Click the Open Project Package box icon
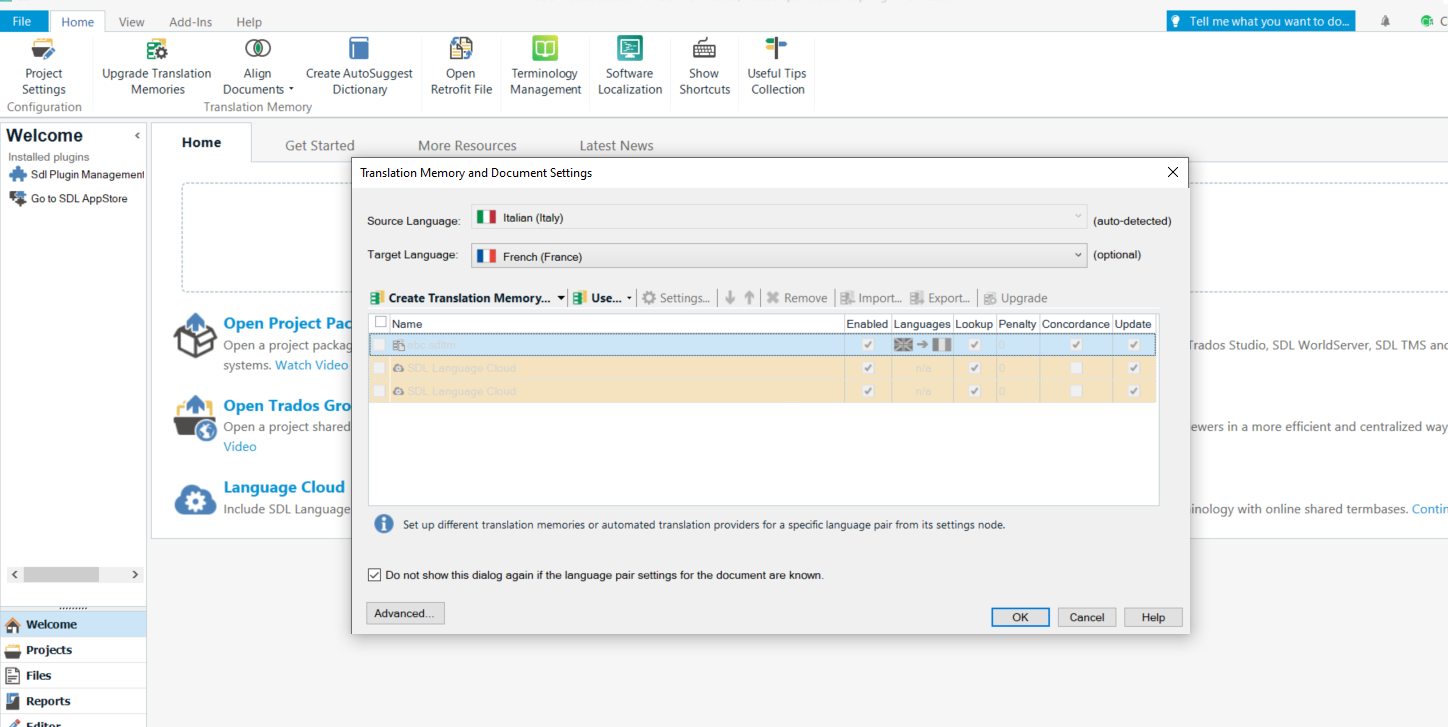 point(195,335)
